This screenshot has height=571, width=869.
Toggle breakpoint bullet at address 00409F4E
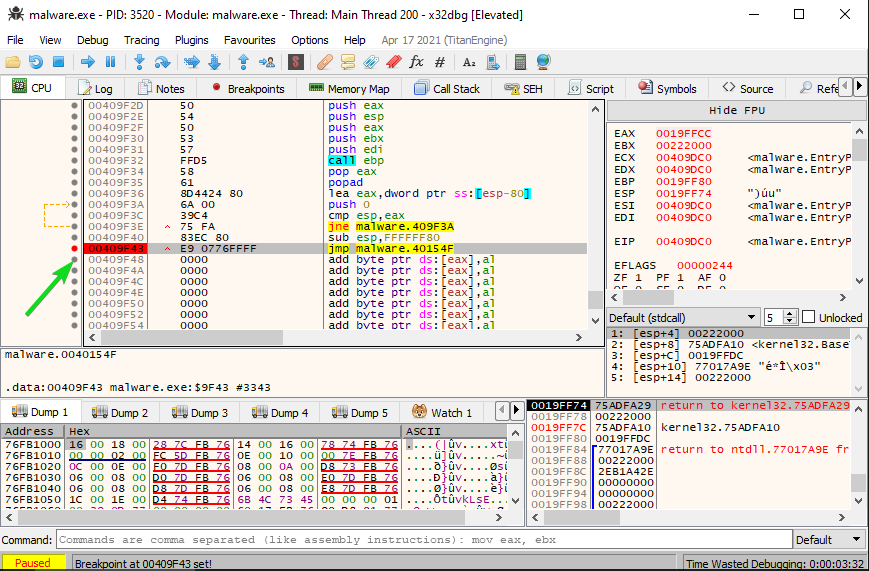tap(74, 292)
